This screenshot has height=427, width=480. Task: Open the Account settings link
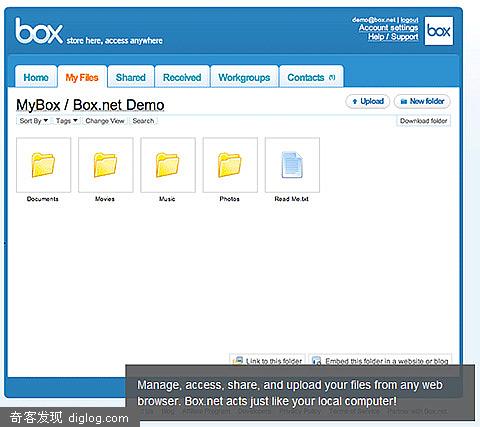point(388,28)
